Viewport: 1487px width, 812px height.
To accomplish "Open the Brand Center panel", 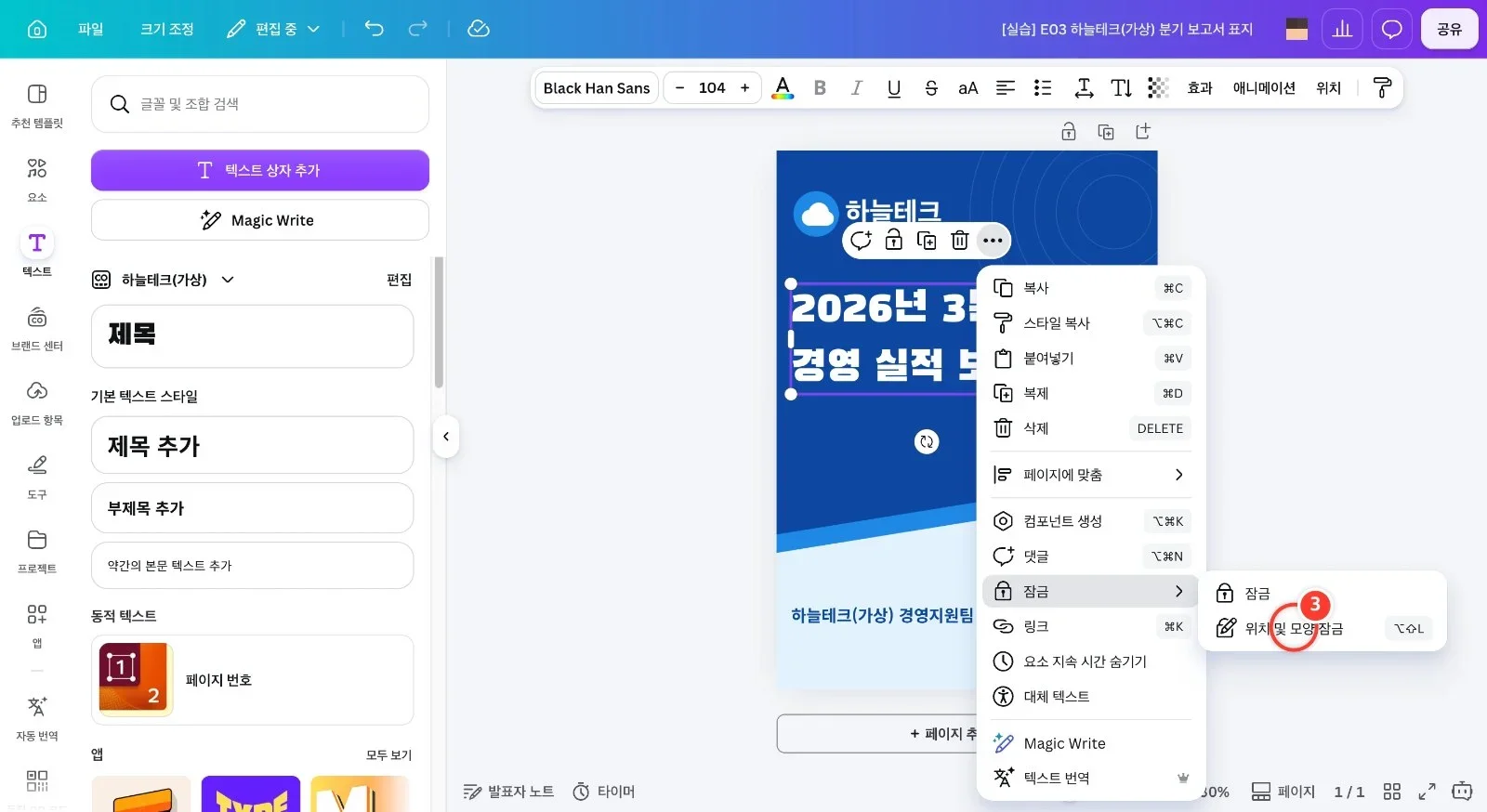I will click(37, 328).
